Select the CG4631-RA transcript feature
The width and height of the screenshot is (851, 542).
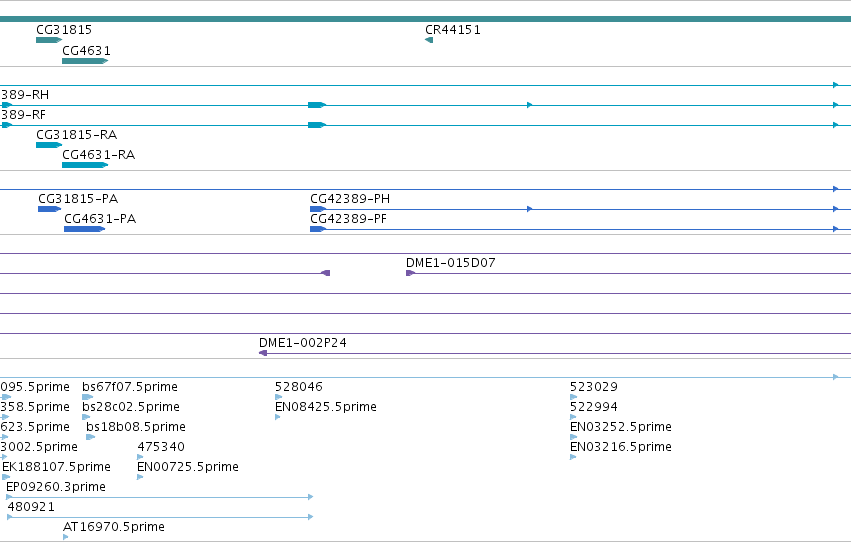85,165
